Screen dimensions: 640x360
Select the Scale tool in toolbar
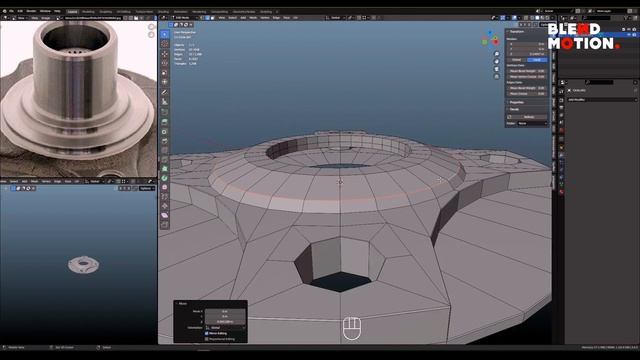[x=165, y=73]
